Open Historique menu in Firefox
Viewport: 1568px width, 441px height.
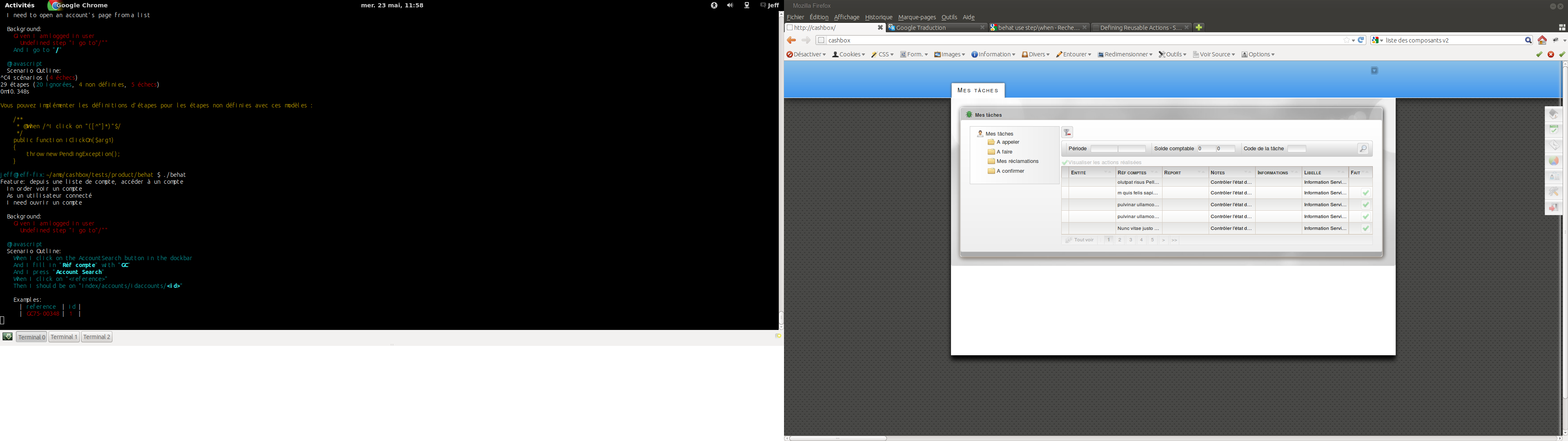click(878, 18)
